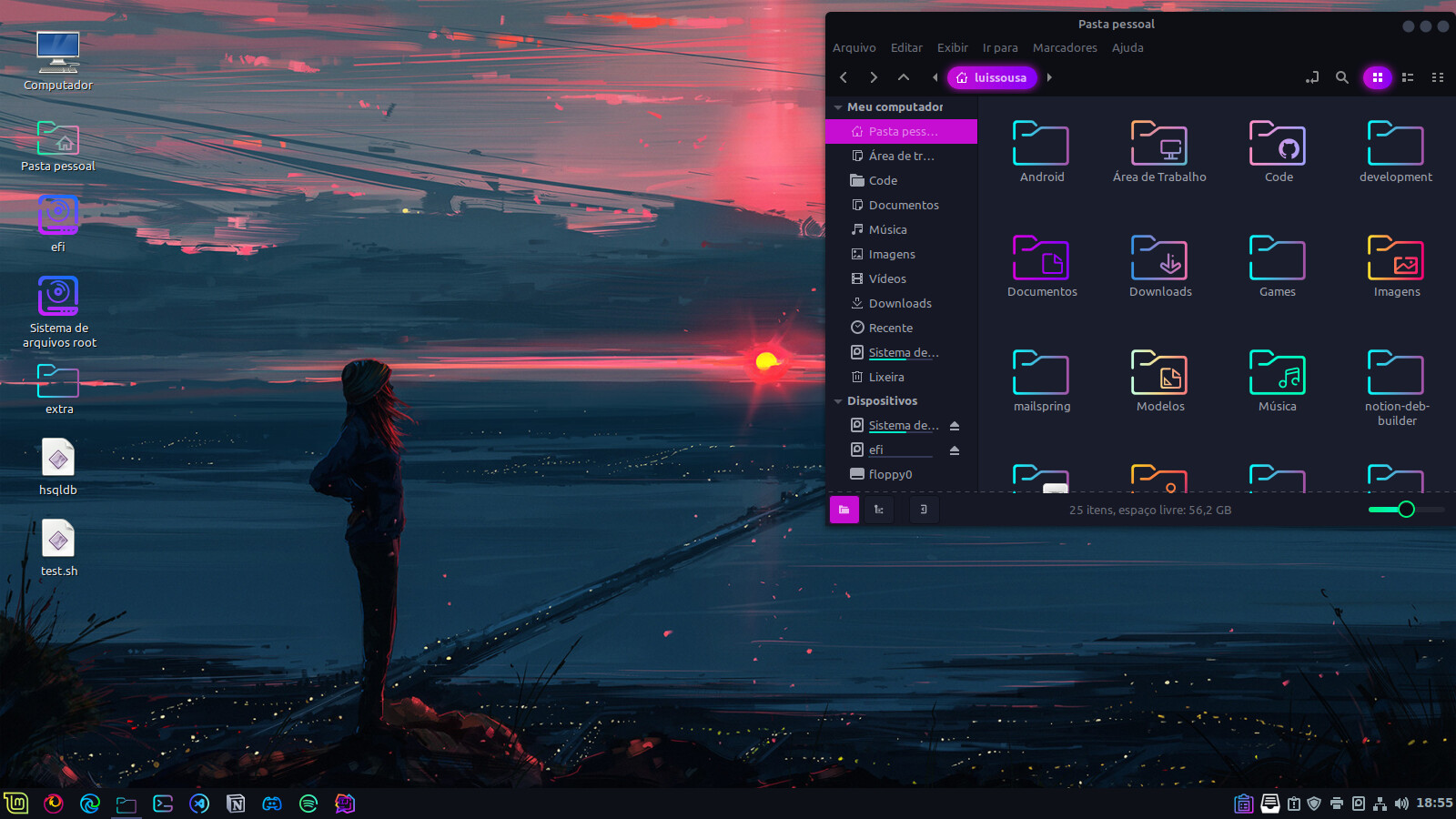Select the test.sh desktop file
The image size is (1456, 819).
58,548
